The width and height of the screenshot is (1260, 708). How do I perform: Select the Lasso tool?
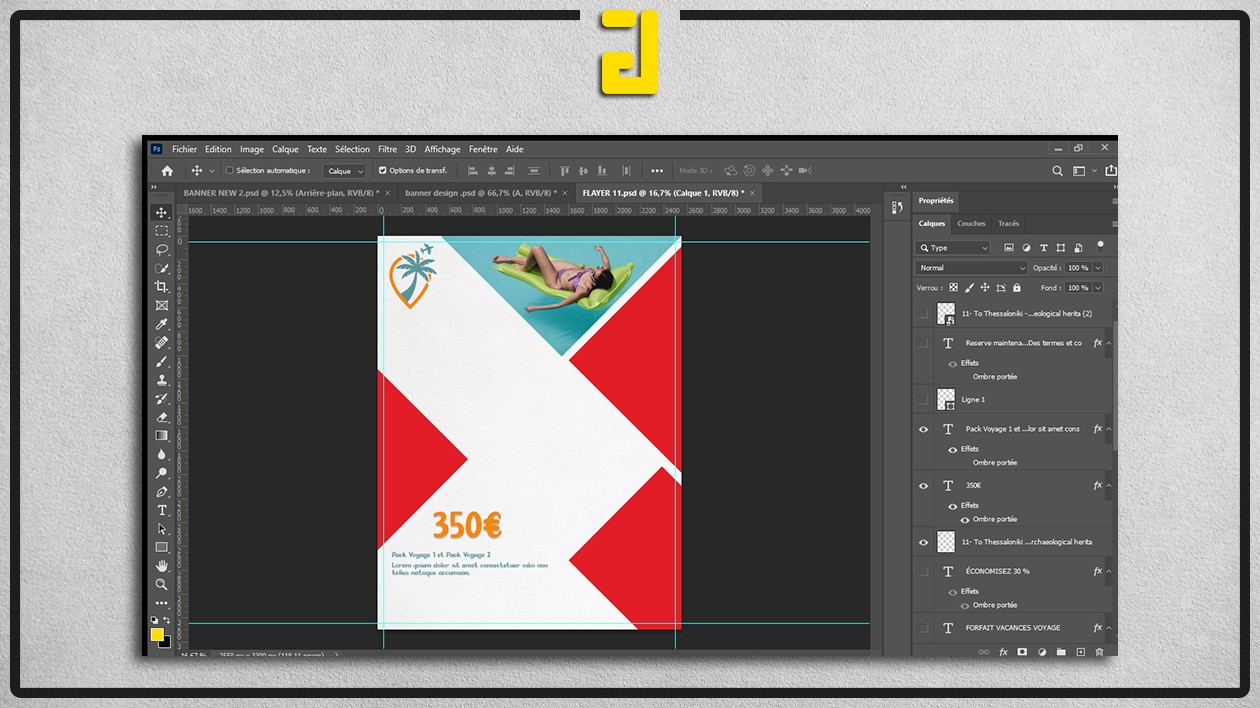tap(161, 249)
